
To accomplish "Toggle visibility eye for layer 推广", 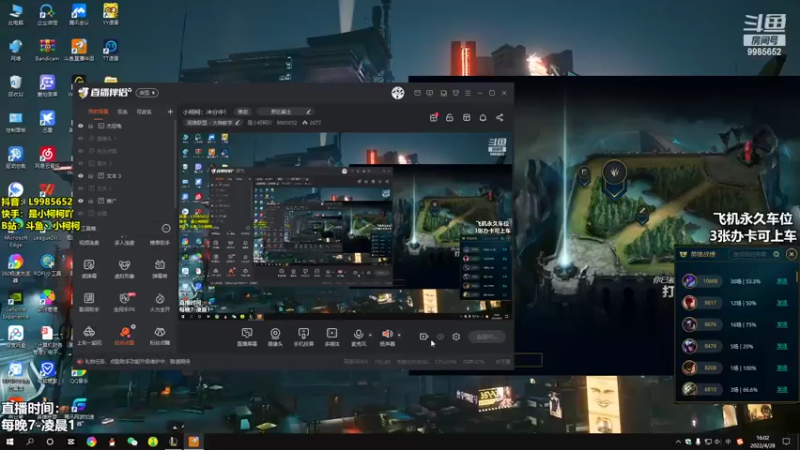I will pyautogui.click(x=81, y=201).
